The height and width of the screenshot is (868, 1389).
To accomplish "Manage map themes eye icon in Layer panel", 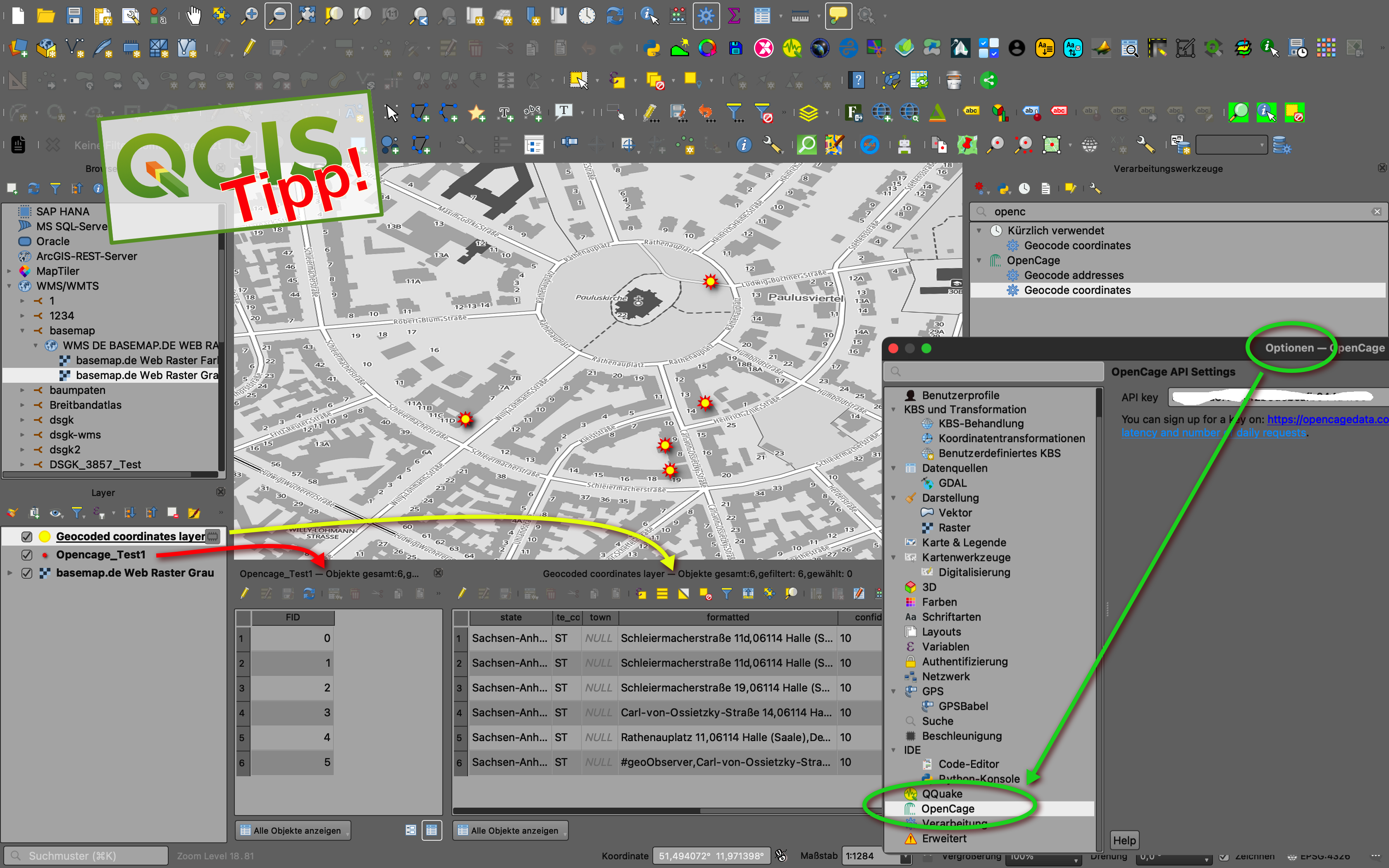I will (56, 512).
